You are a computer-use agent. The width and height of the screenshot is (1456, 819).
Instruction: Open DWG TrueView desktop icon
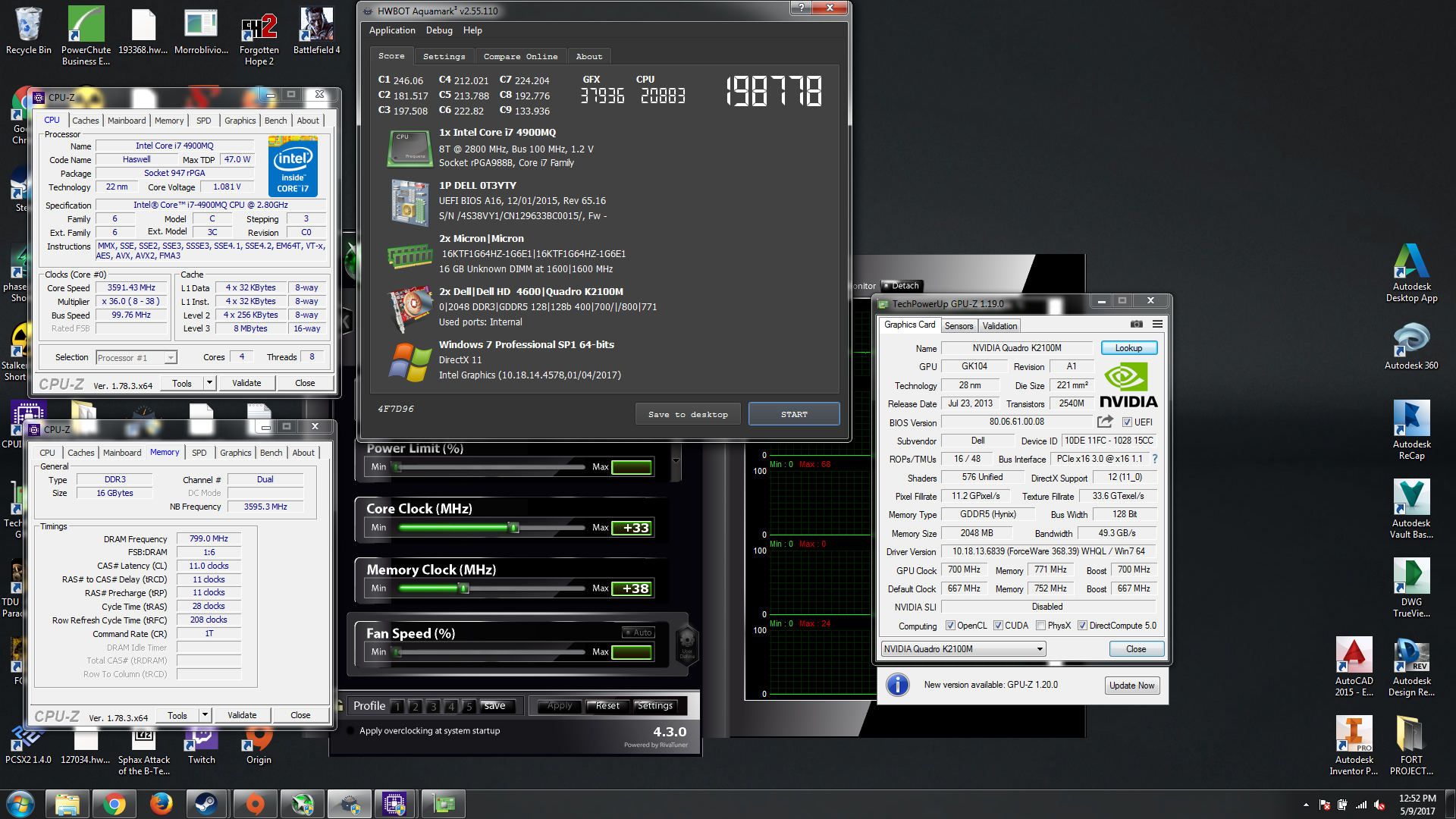tap(1410, 588)
